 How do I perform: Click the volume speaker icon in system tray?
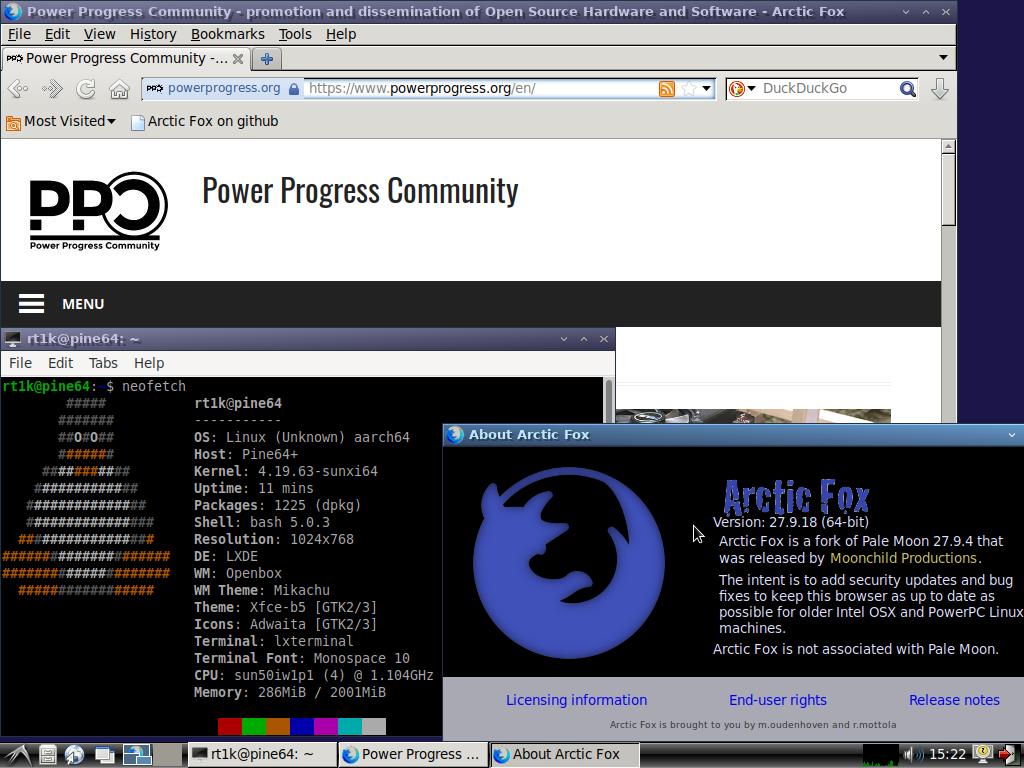913,755
